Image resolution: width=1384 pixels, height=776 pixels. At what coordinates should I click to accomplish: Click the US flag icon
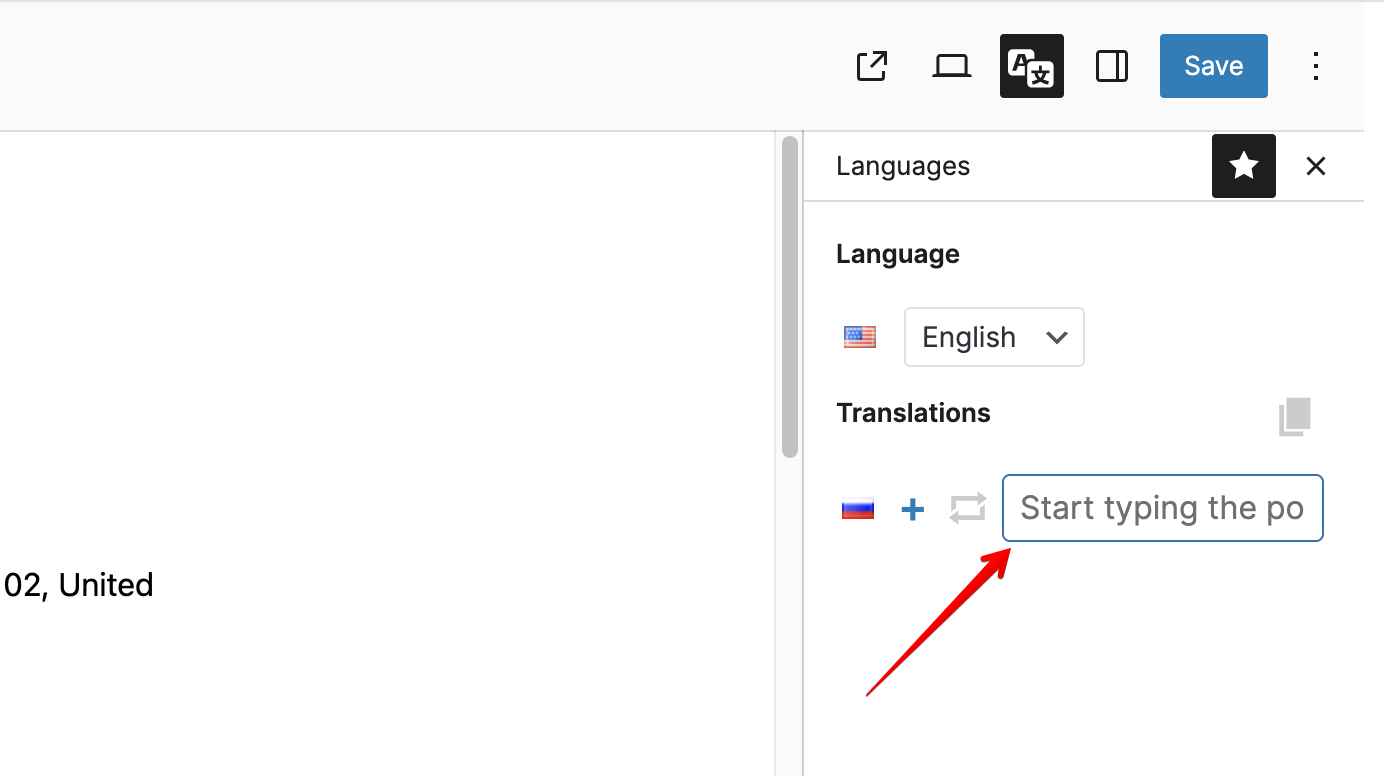[859, 337]
